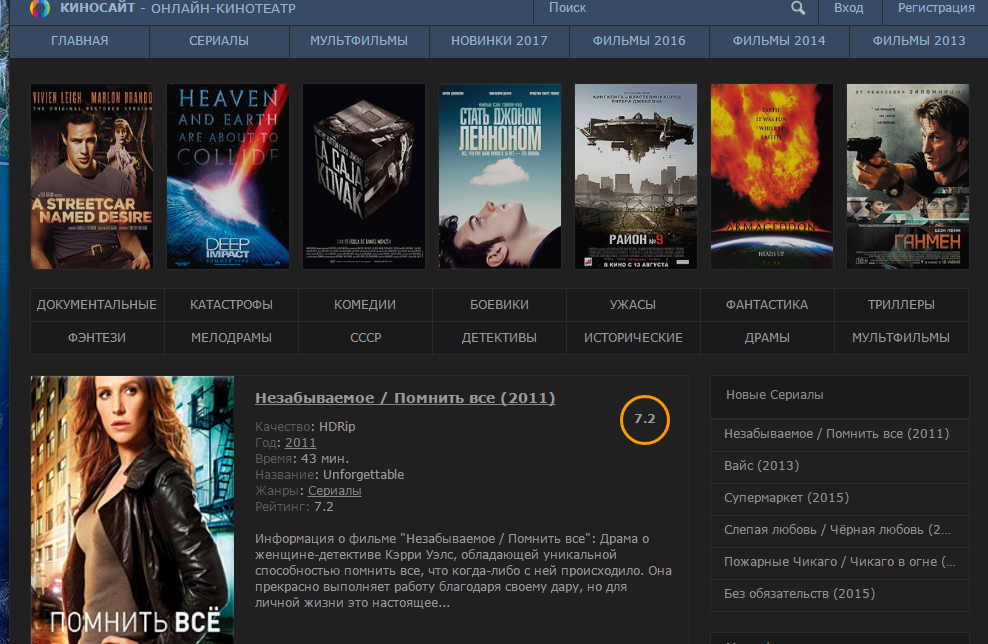Choose the Ужасы genre

[633, 305]
